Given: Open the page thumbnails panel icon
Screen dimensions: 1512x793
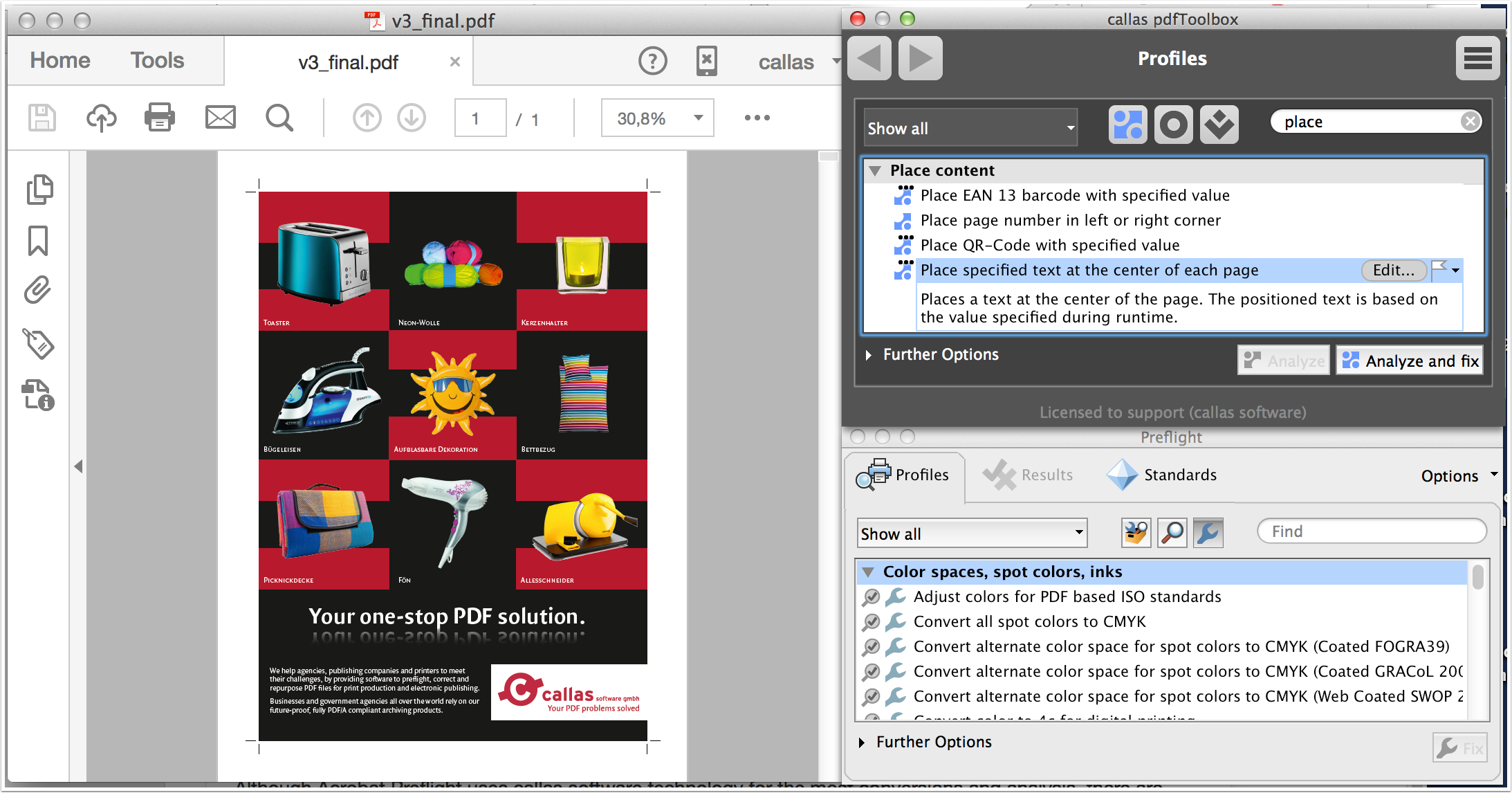Looking at the screenshot, I should click(39, 190).
